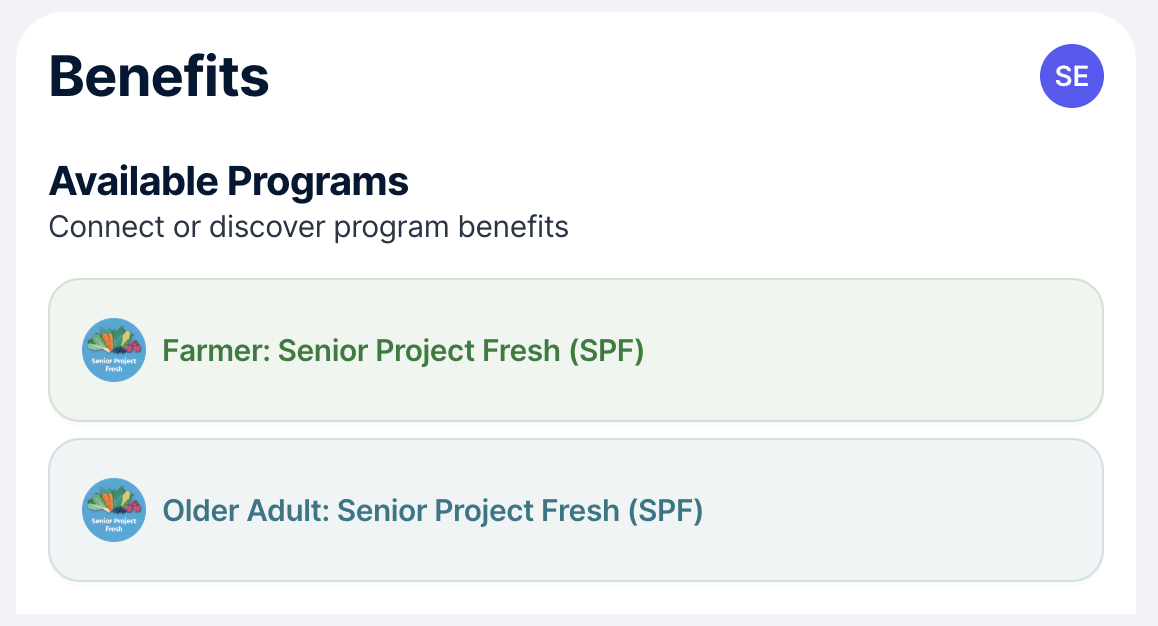Click the Older Adult Senior Project Fresh logo
The image size is (1158, 626).
coord(114,510)
